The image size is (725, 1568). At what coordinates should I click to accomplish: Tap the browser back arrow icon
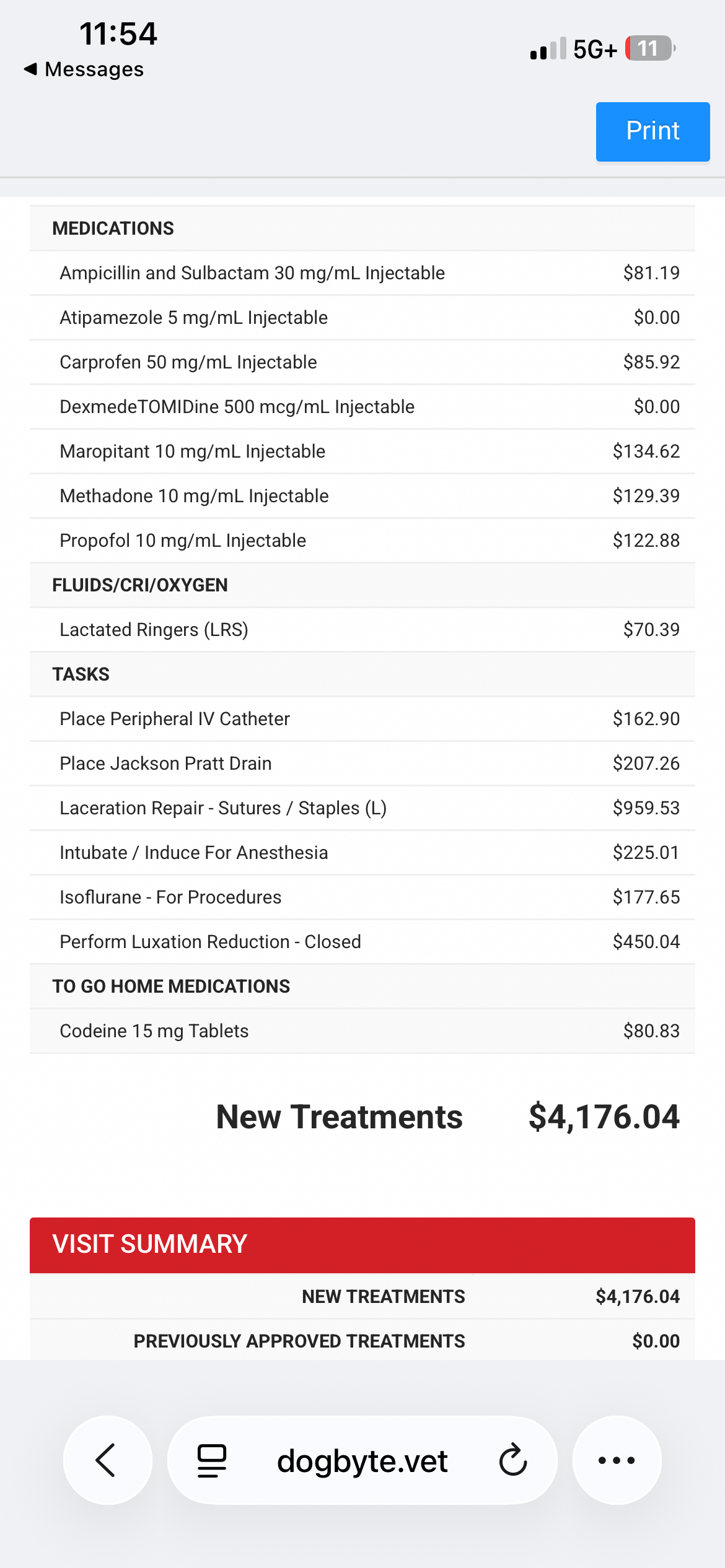107,1460
